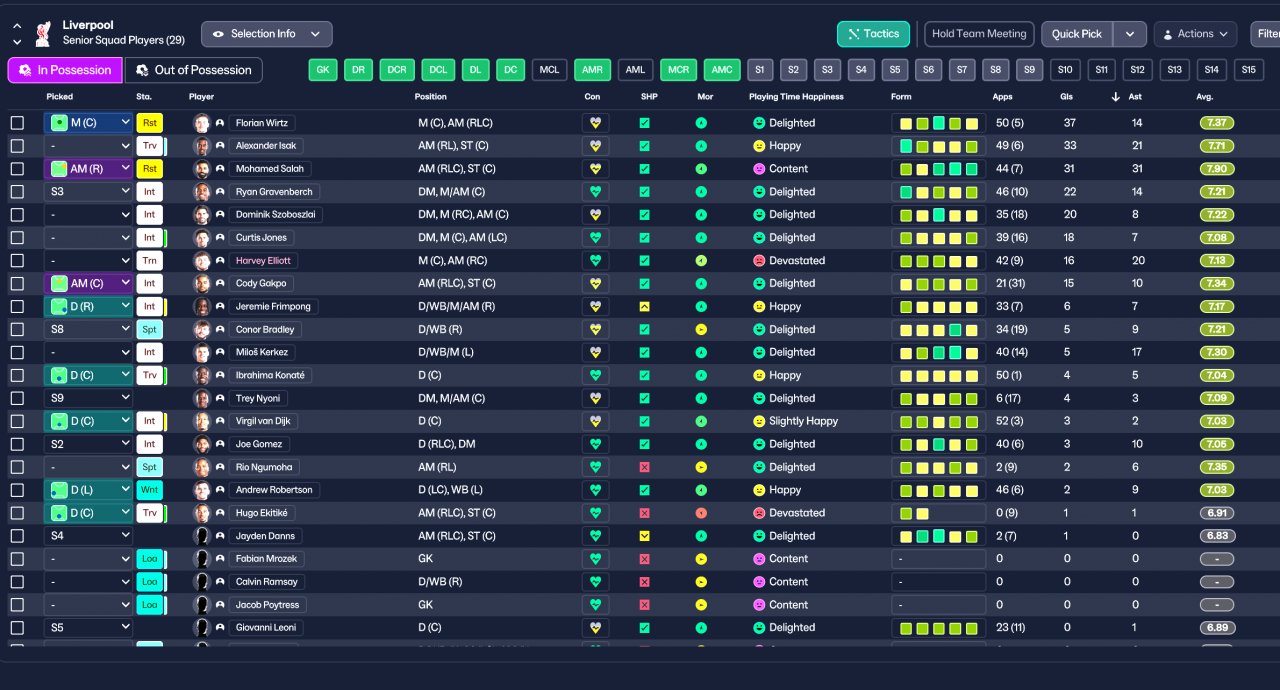Click Harvey Elliott's Trn status badge
This screenshot has height=690, width=1280.
149,261
